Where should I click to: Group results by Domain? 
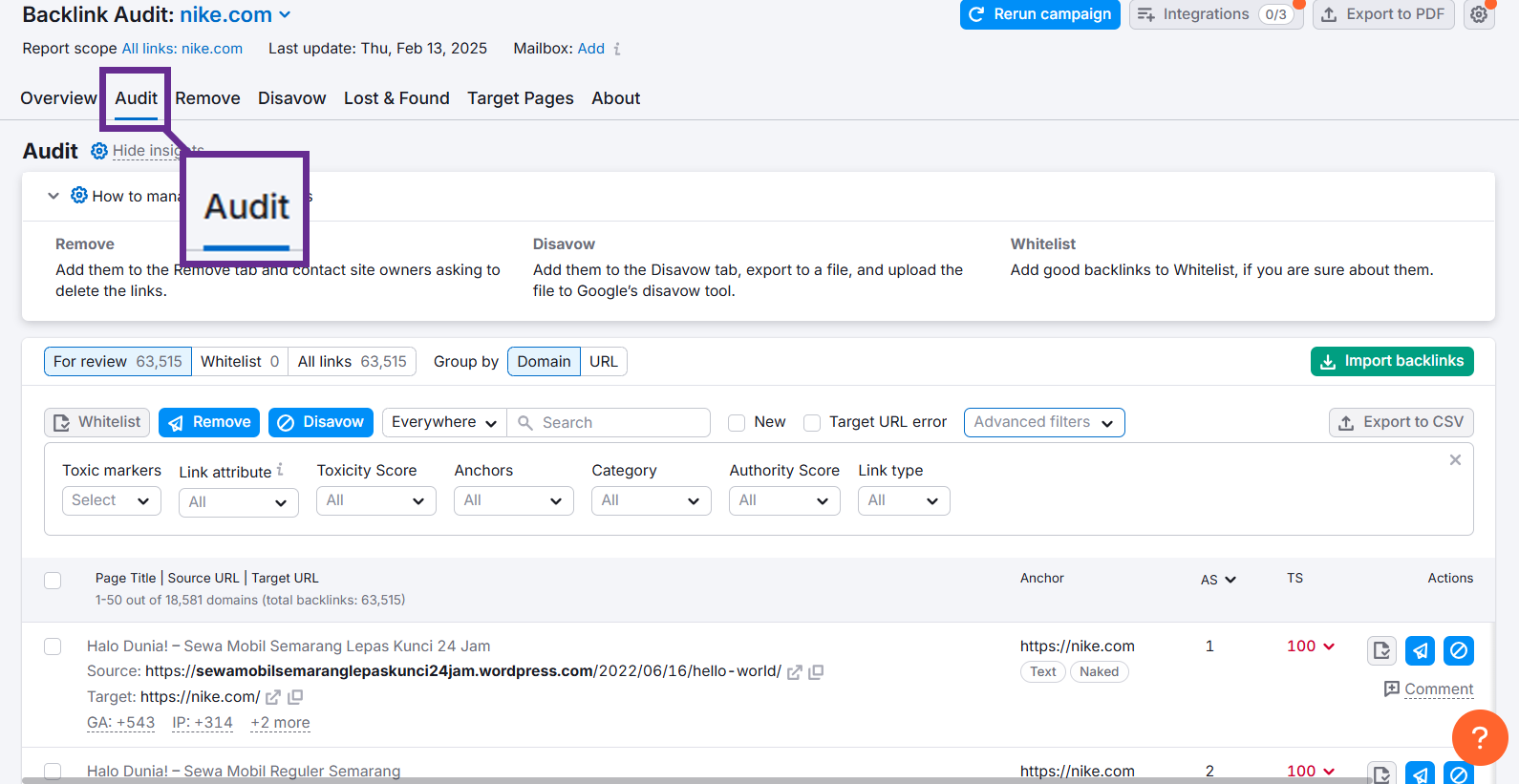[544, 361]
